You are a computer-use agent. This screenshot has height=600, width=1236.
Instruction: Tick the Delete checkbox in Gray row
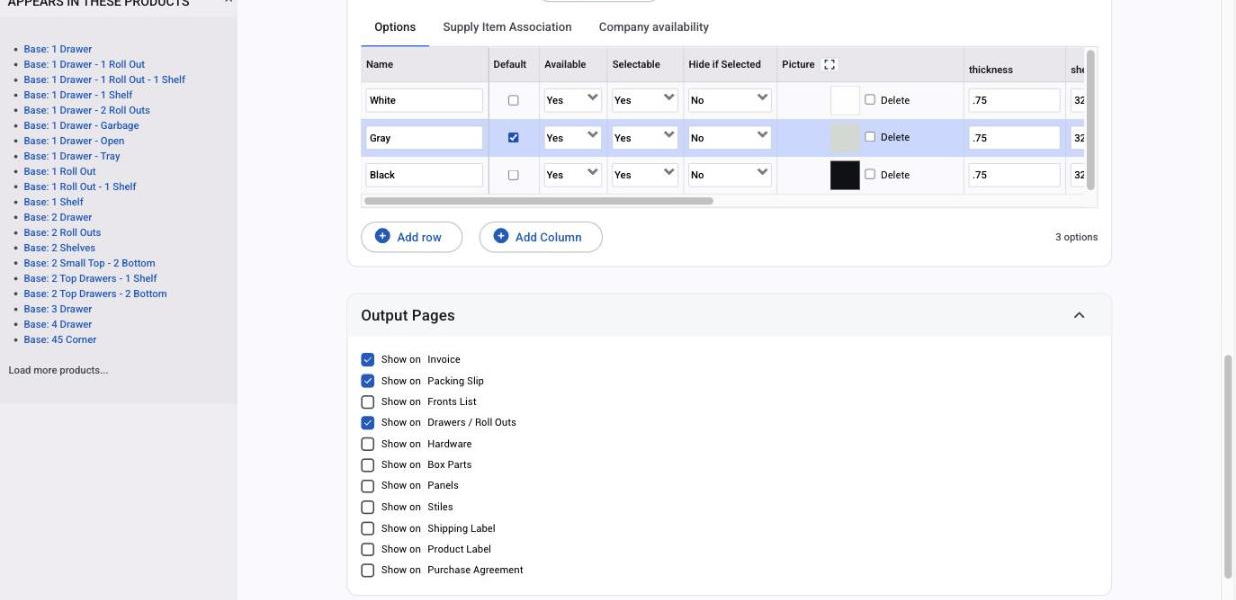point(870,137)
